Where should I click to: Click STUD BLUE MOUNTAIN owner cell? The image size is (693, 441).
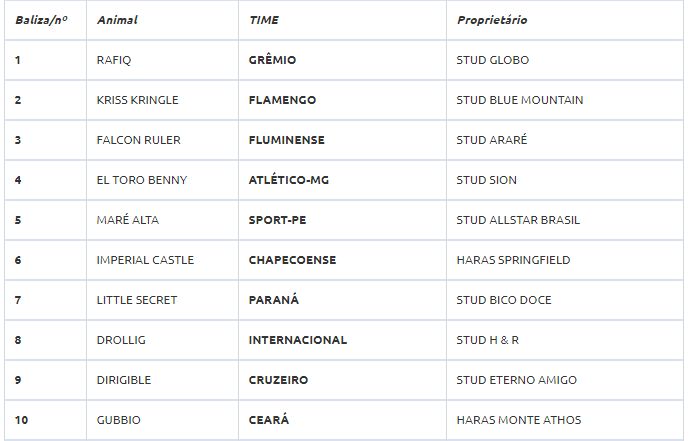(520, 100)
